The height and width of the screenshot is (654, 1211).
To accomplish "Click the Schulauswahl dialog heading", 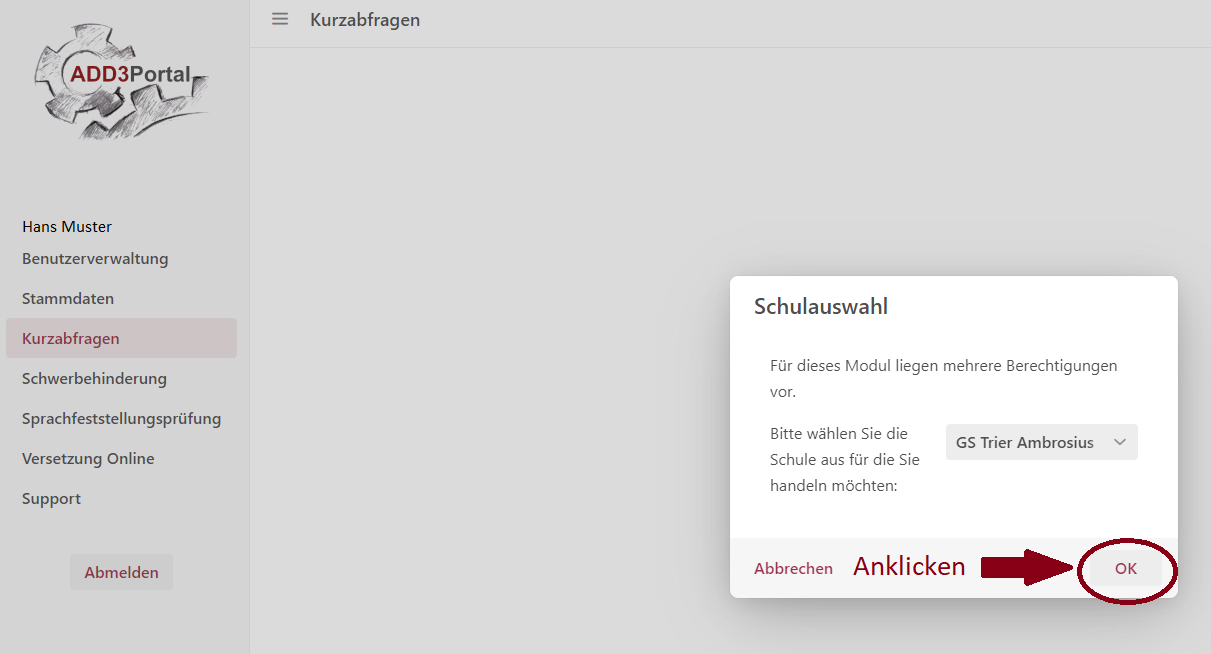I will click(x=821, y=306).
